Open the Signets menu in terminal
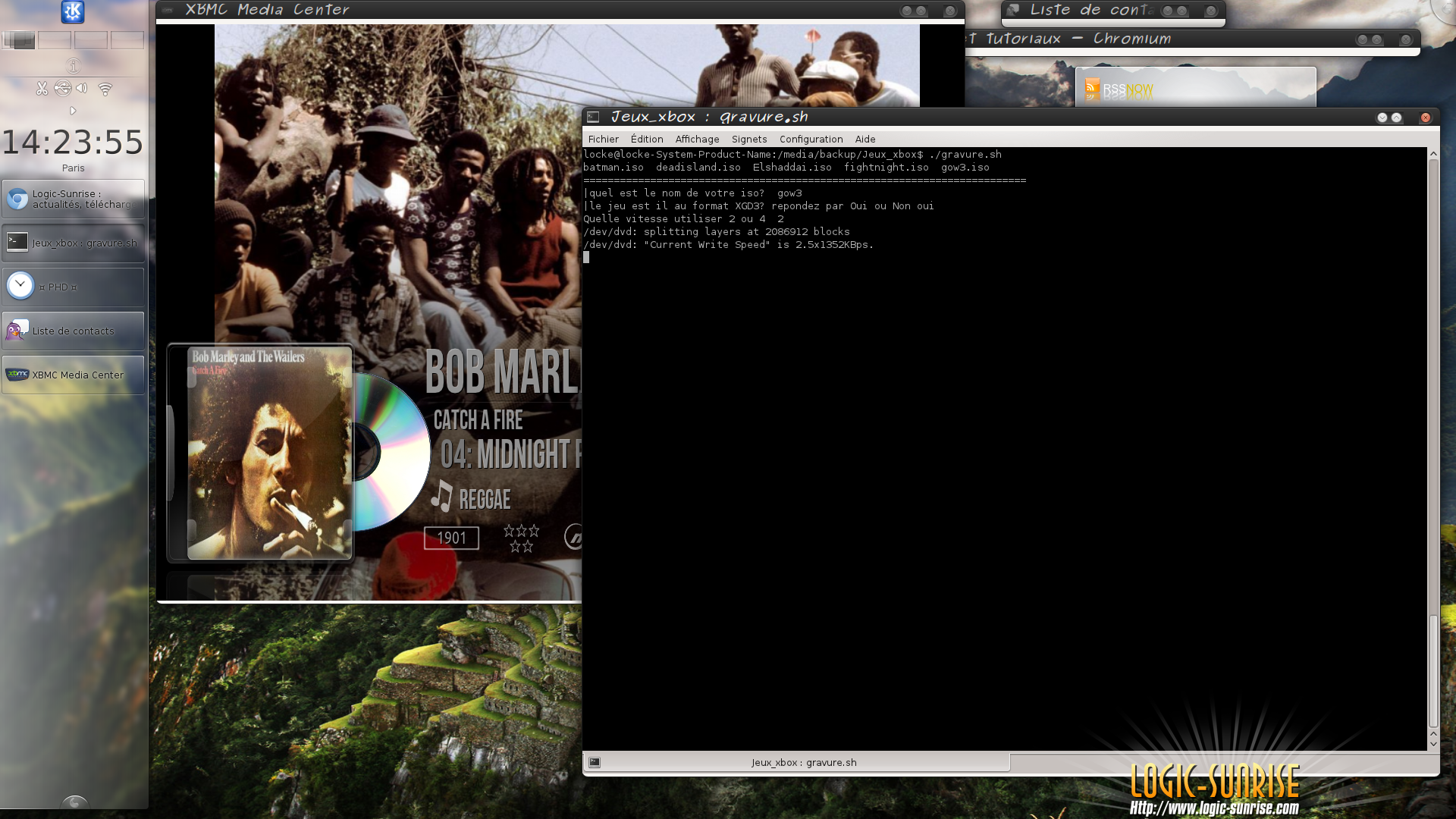Image resolution: width=1456 pixels, height=819 pixels. point(749,139)
